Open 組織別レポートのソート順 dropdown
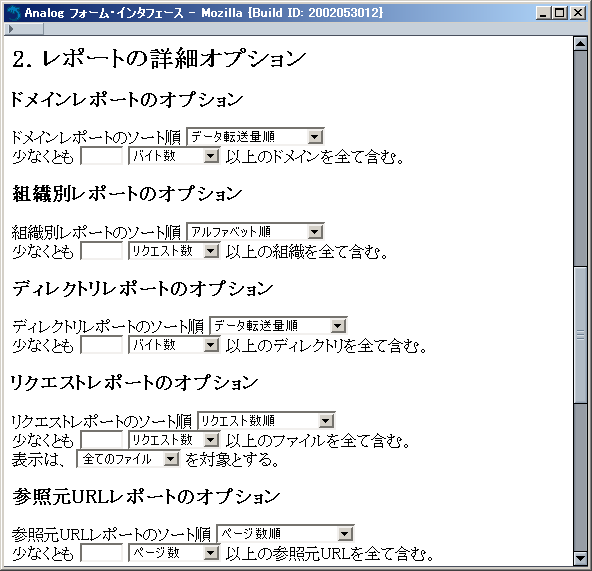 tap(255, 231)
